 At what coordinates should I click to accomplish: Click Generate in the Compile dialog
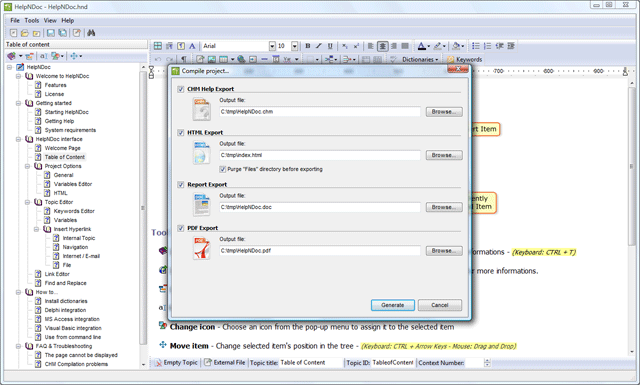click(x=393, y=305)
